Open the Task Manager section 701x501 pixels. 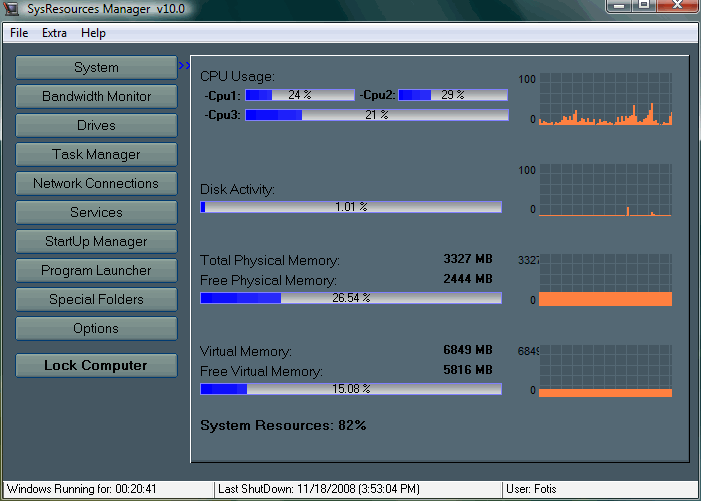pyautogui.click(x=97, y=155)
